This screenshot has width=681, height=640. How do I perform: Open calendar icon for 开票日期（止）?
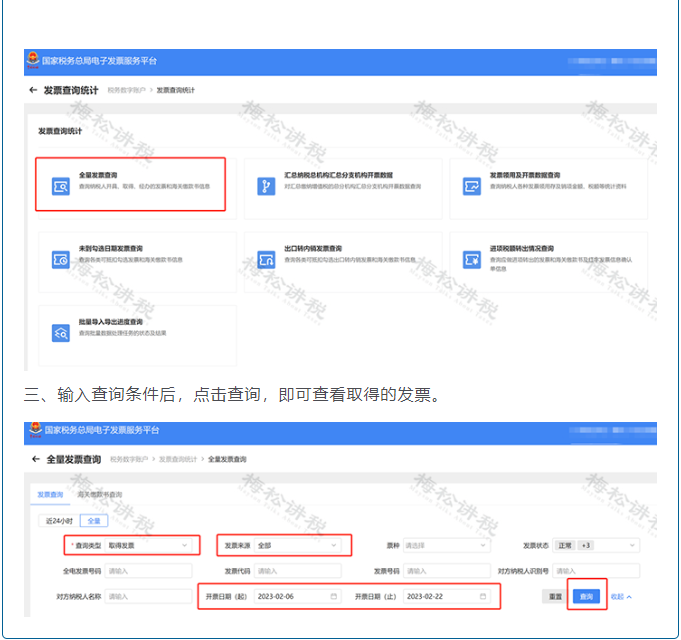pos(483,596)
